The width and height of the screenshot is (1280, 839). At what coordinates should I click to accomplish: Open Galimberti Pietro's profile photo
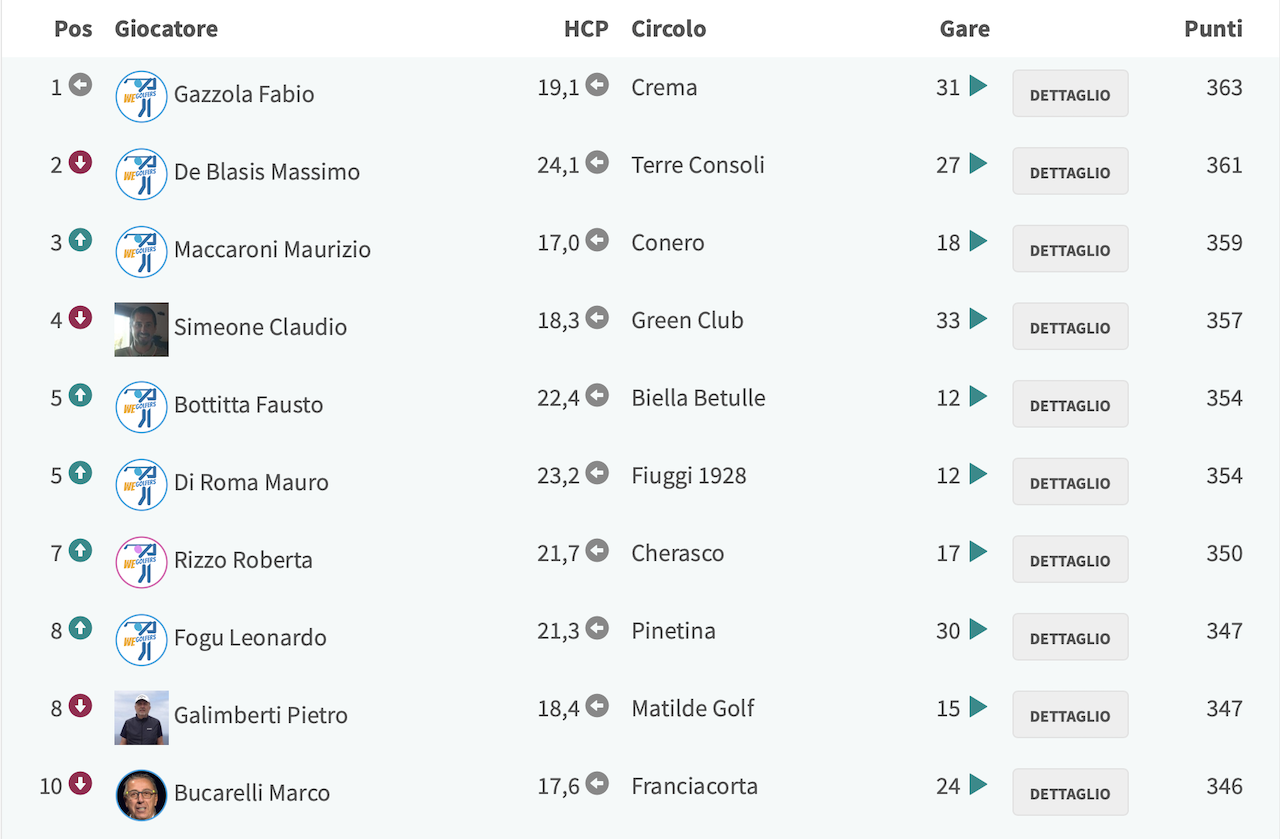[141, 718]
